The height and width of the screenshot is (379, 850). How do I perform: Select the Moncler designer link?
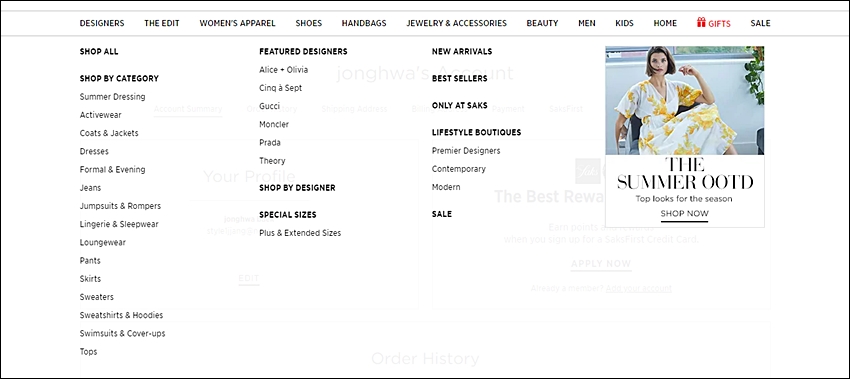pyautogui.click(x=274, y=124)
